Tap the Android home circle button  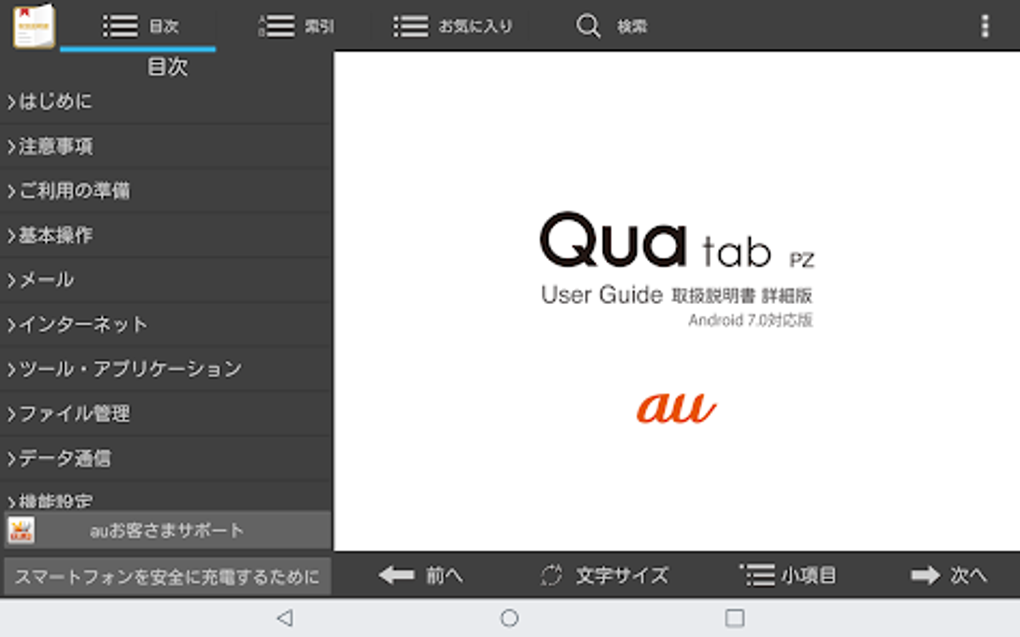pyautogui.click(x=509, y=617)
